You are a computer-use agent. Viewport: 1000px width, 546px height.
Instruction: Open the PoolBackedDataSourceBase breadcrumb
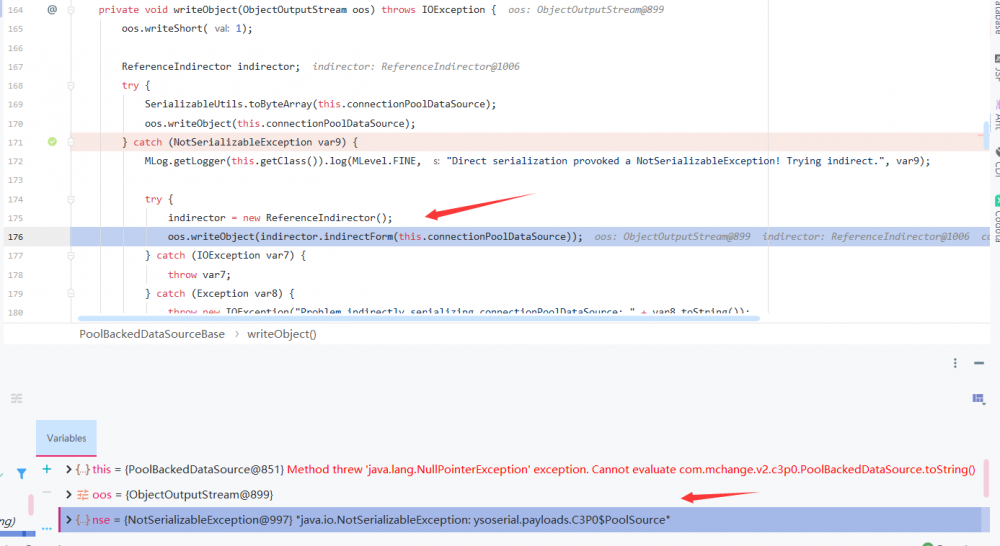(152, 334)
